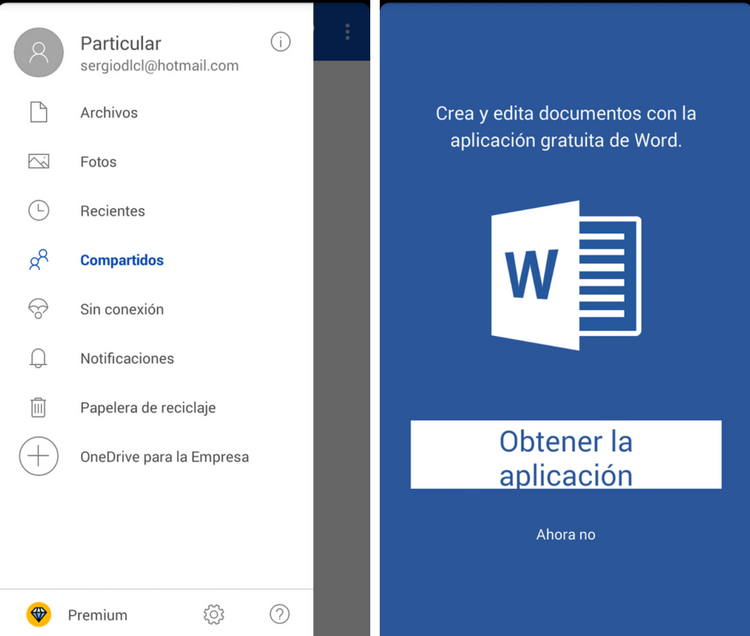Show Recientes files
Viewport: 750px width, 636px height.
click(157, 211)
